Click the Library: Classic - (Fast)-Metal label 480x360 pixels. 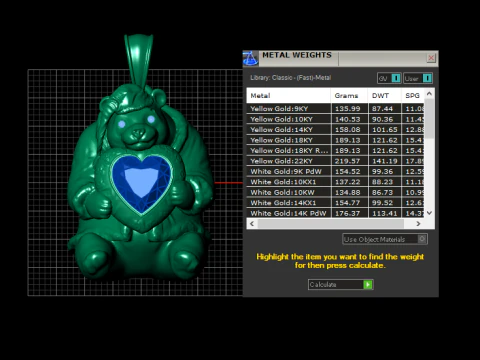point(290,78)
